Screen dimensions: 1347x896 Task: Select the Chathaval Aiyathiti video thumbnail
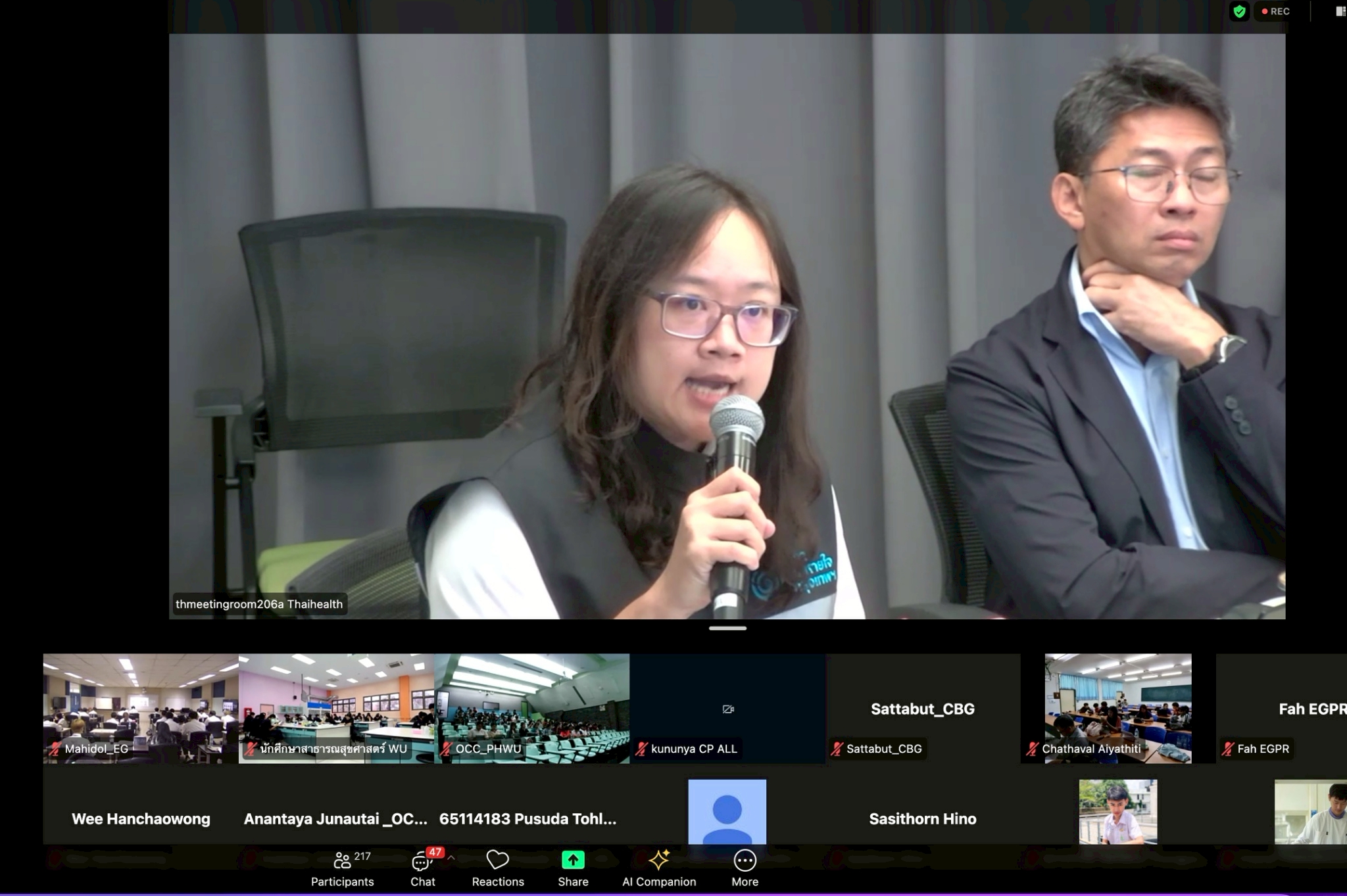pos(1117,708)
